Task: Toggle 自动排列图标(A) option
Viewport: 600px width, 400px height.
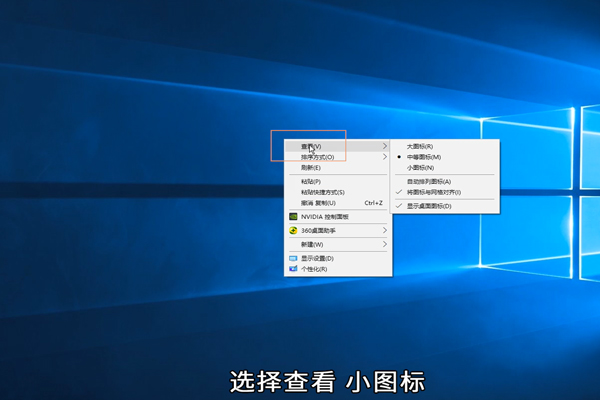Action: pos(445,181)
